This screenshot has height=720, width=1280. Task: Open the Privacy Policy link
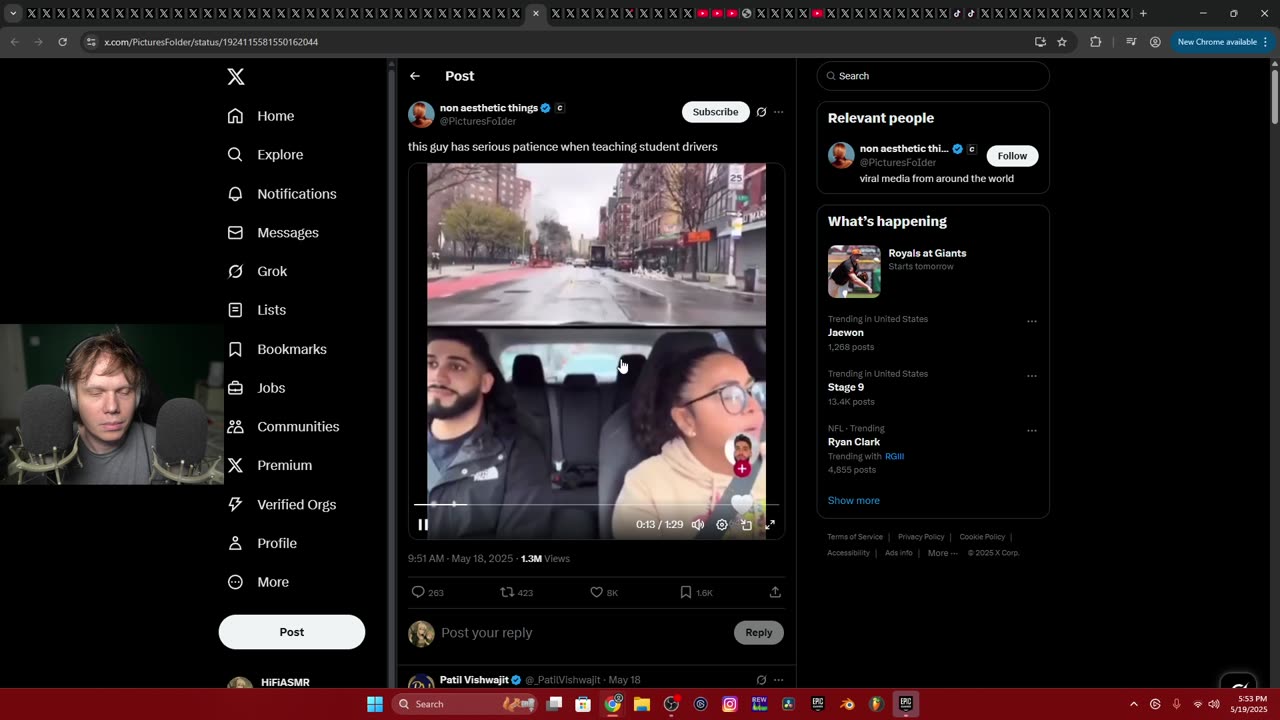click(921, 537)
